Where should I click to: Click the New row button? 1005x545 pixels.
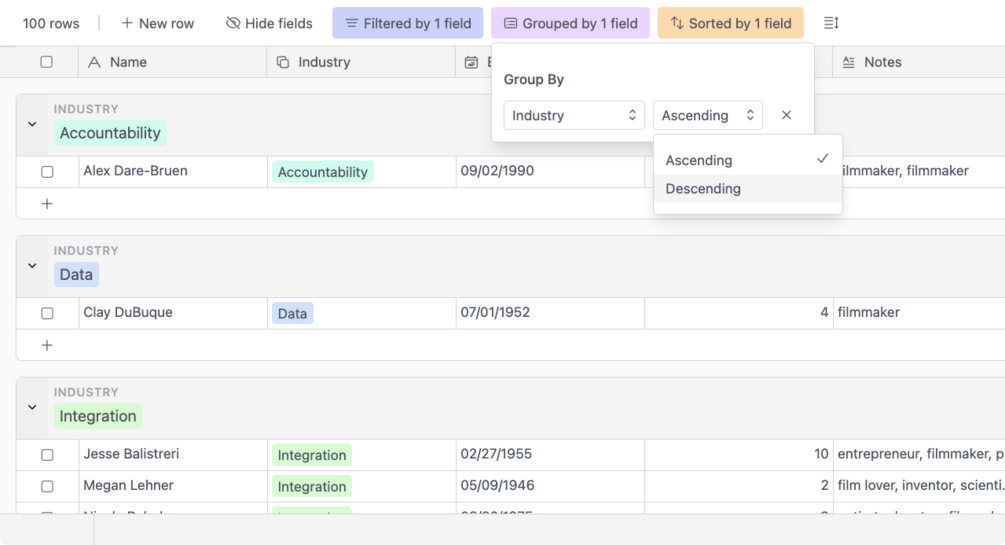tap(157, 23)
